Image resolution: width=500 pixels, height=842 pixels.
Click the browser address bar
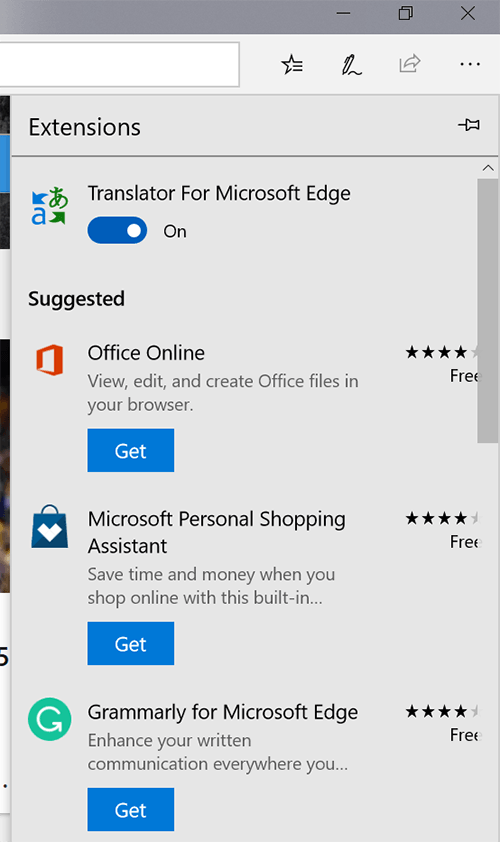tap(119, 64)
